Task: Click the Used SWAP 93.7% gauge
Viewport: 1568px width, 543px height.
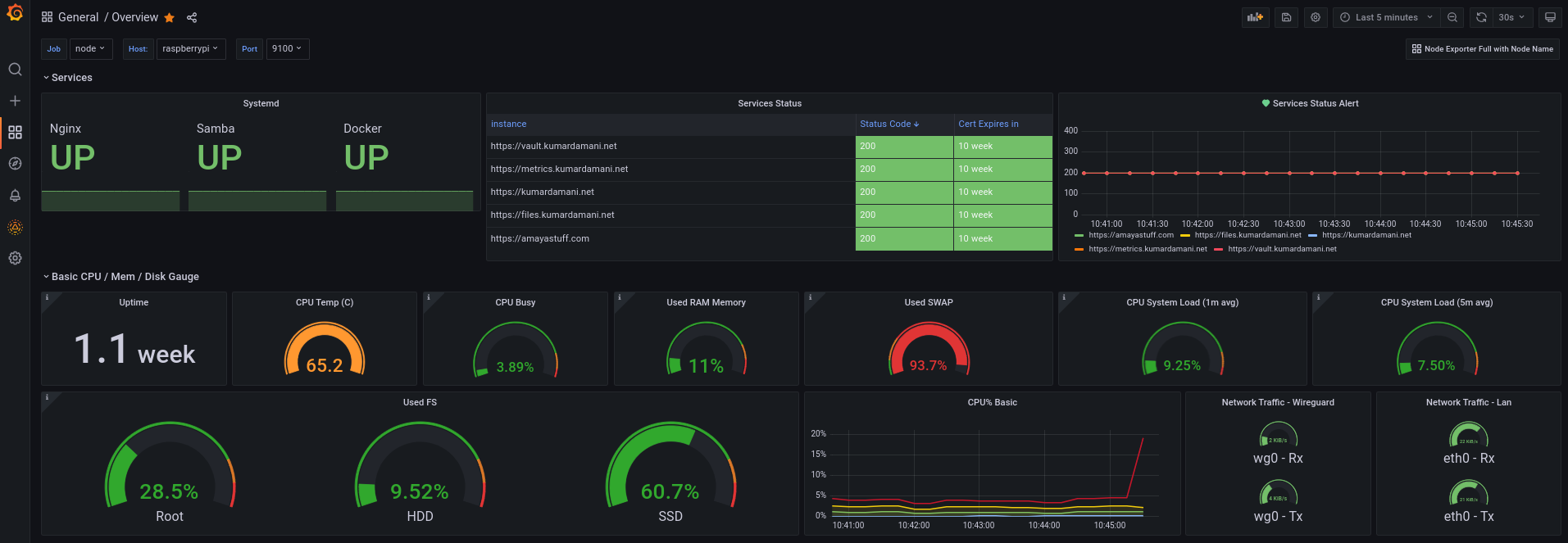Action: pyautogui.click(x=929, y=349)
